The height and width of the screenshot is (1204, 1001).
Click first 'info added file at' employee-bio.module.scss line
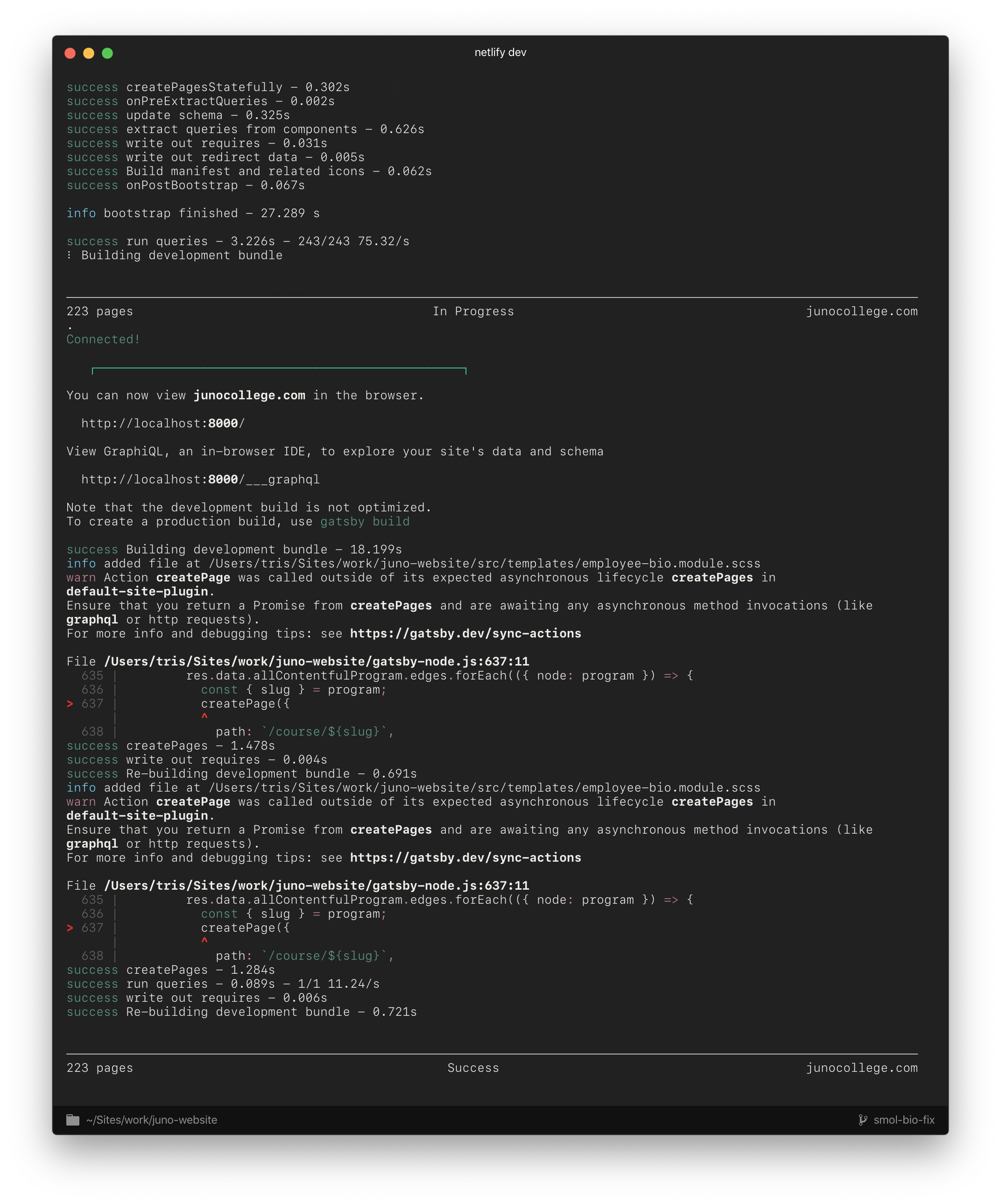(413, 564)
